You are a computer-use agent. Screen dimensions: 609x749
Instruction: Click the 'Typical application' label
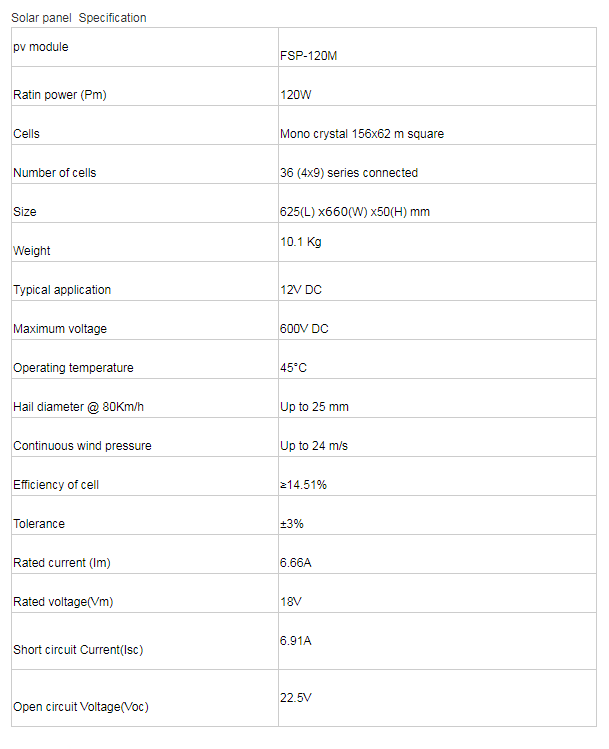[62, 289]
